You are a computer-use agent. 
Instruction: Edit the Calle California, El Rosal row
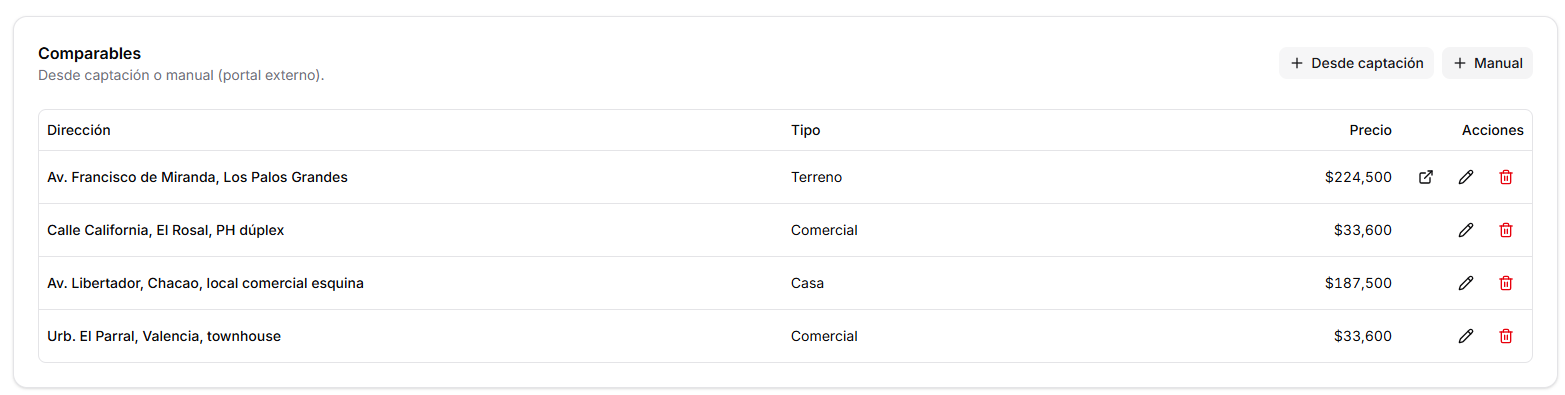[x=1465, y=230]
